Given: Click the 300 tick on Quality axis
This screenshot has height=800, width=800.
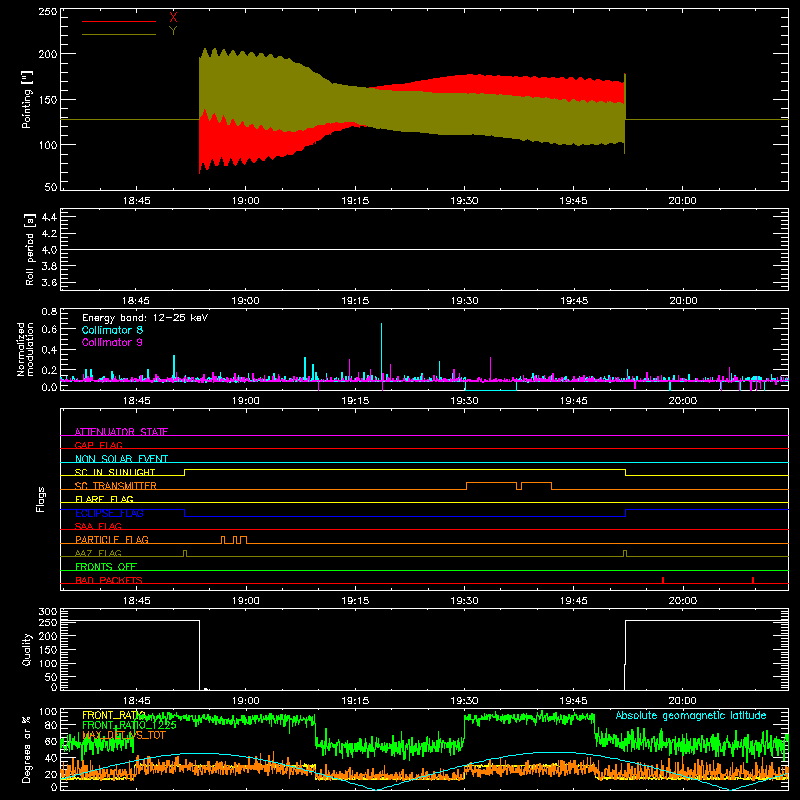Looking at the screenshot, I should coord(48,612).
